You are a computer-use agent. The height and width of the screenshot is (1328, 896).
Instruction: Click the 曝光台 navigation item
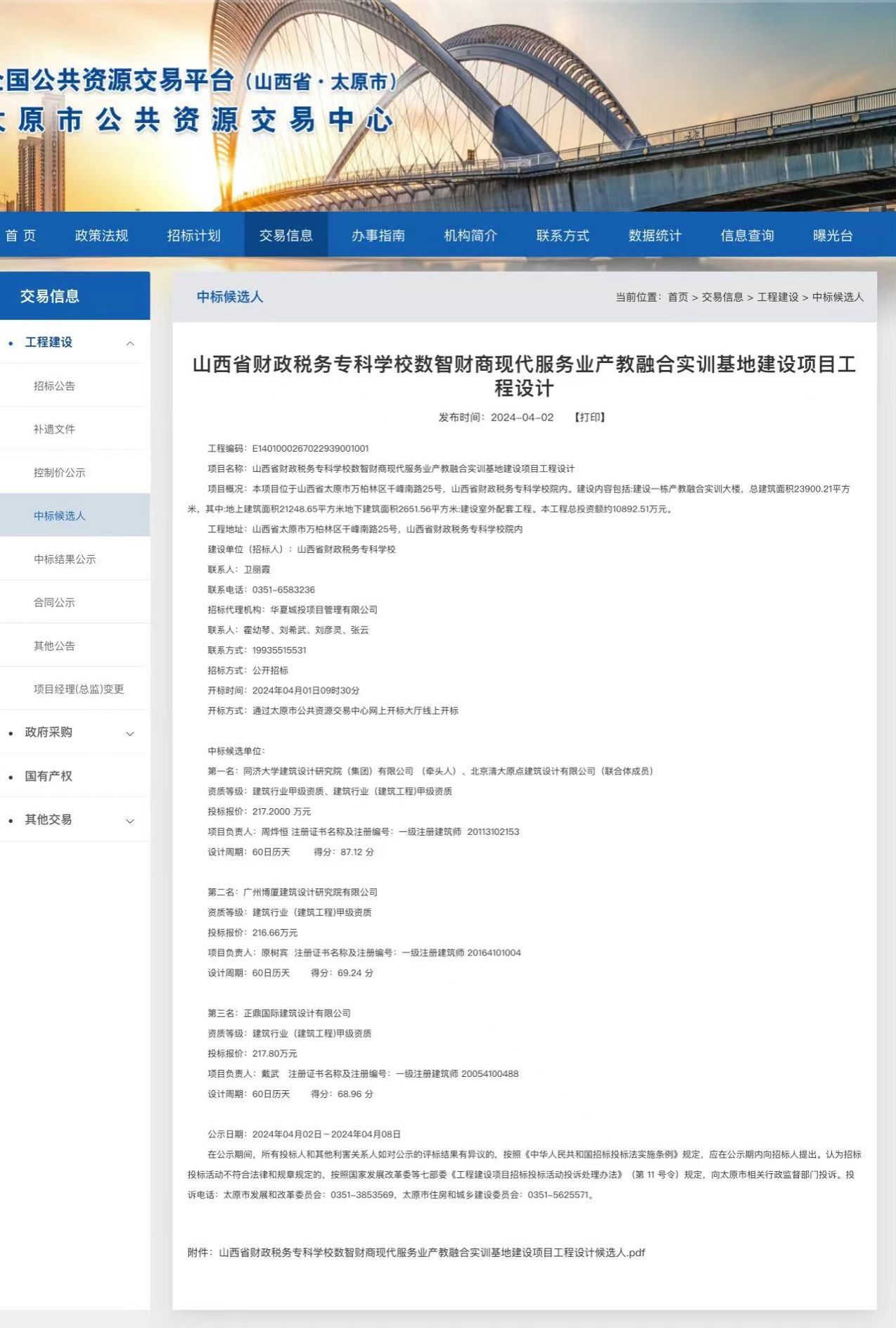tap(833, 236)
